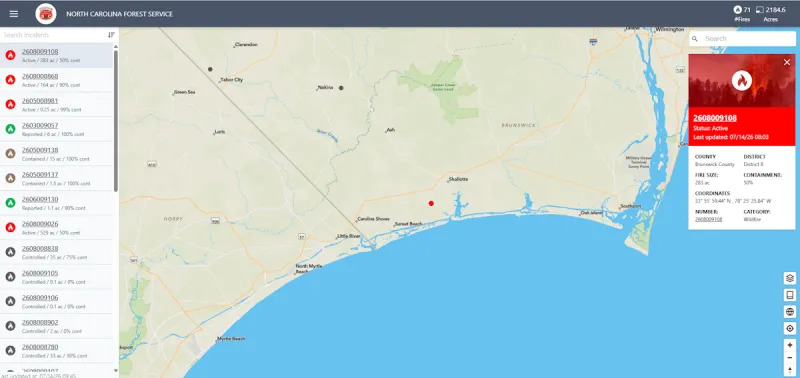Reset the map compass orientation
Viewport: 800px width, 378px height.
point(790,370)
